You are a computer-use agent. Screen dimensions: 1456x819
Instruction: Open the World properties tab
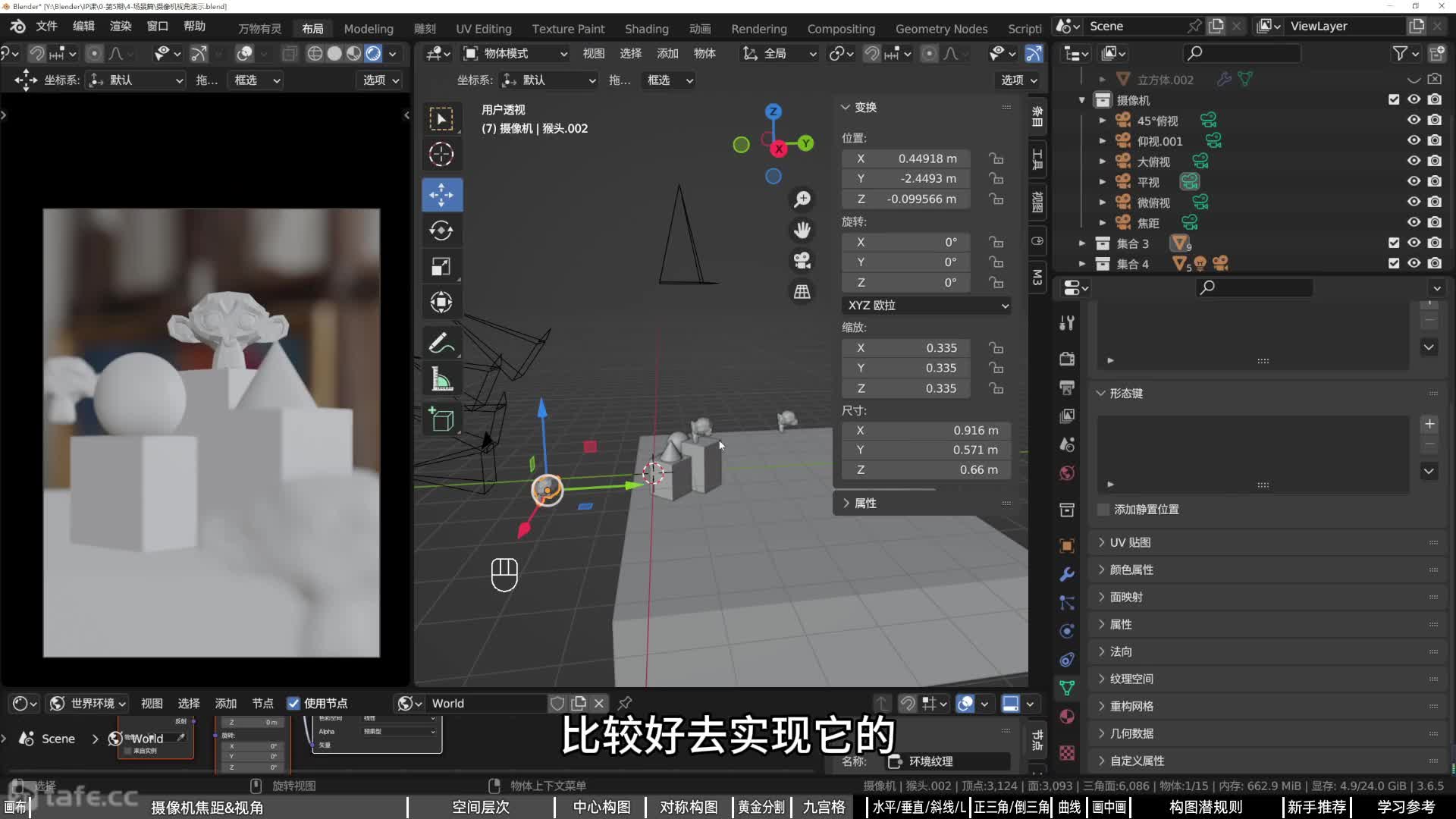coord(1067,473)
